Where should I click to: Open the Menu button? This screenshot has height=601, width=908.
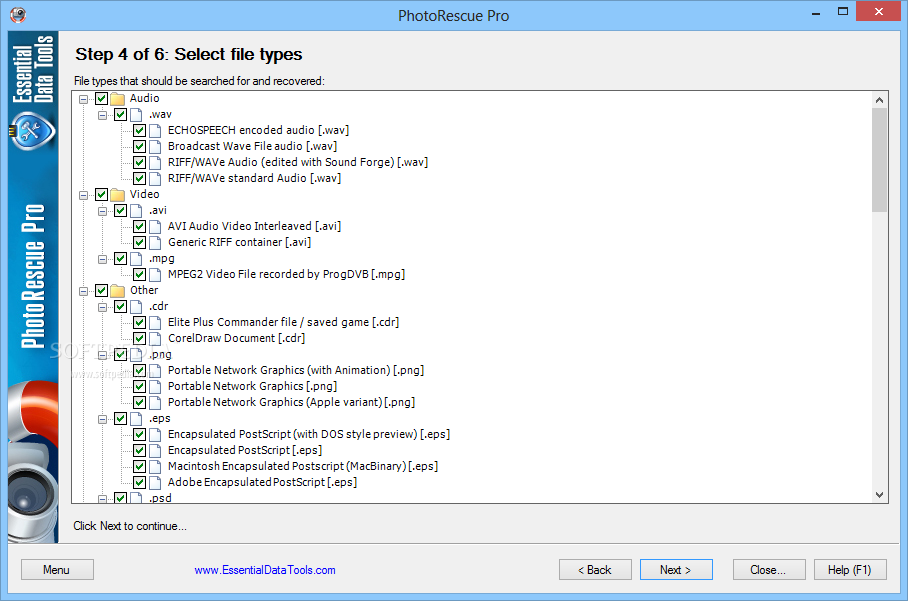coord(57,570)
